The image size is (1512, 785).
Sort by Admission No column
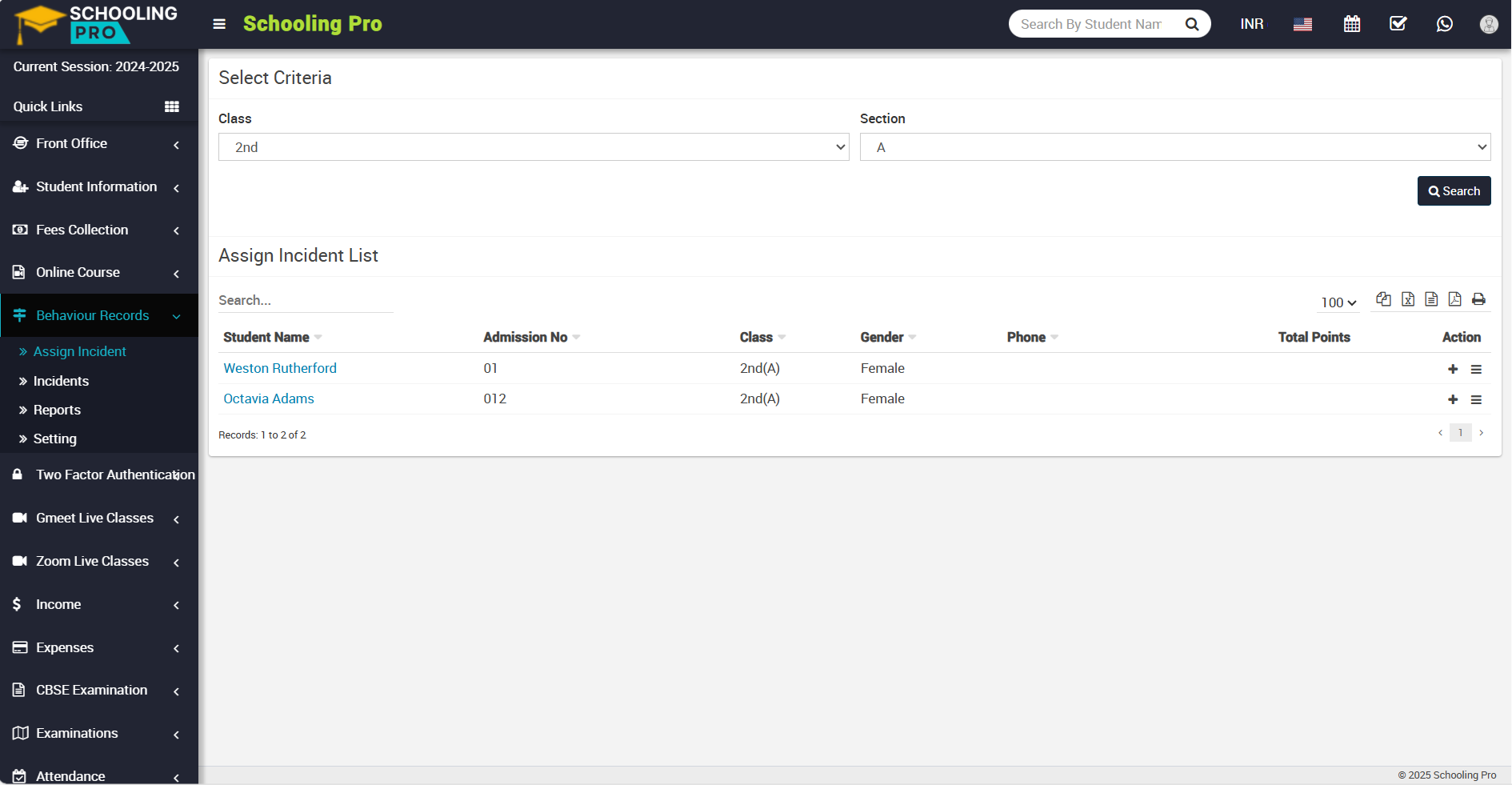(531, 338)
